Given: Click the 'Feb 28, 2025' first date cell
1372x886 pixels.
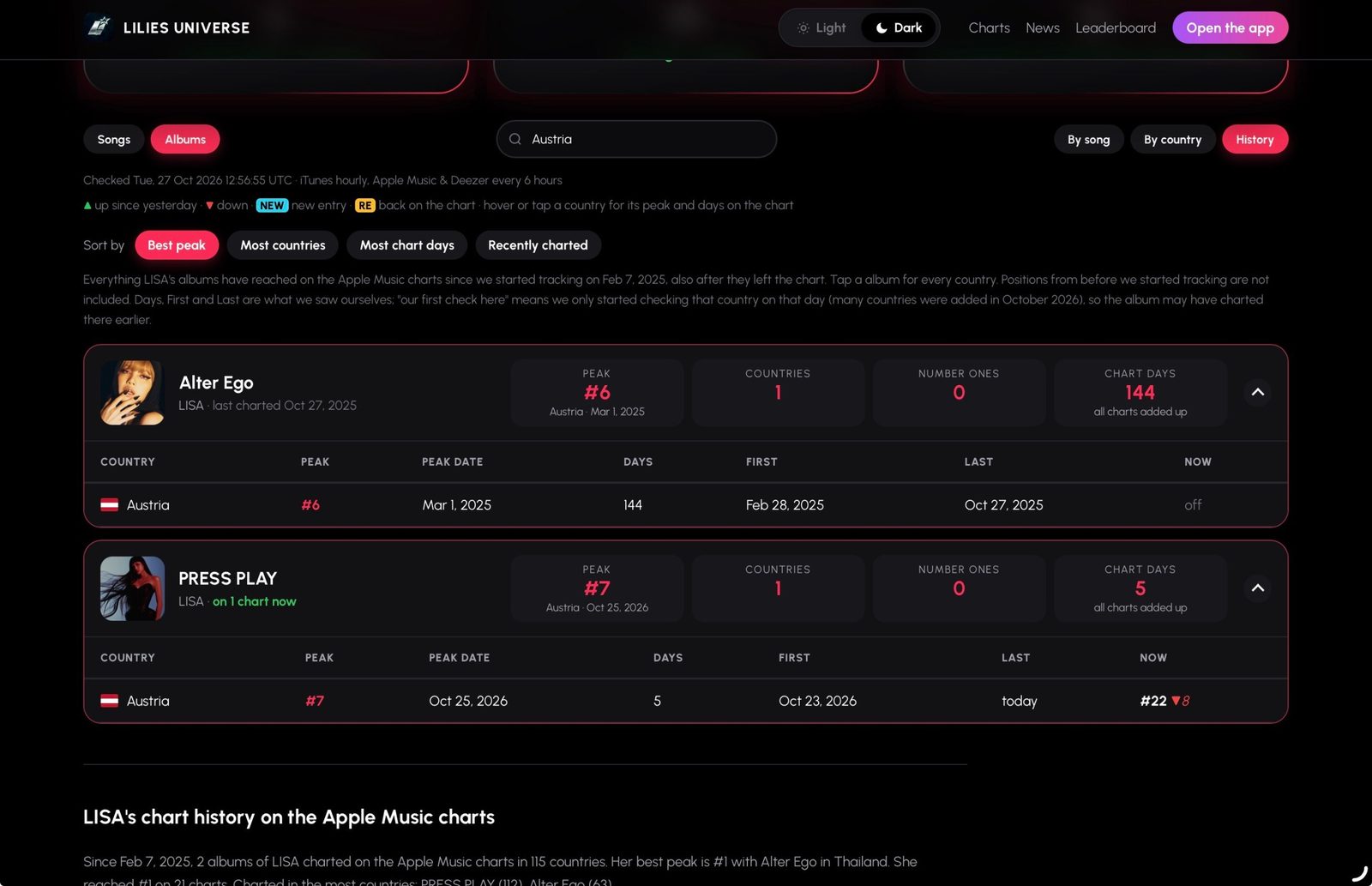Looking at the screenshot, I should point(785,505).
